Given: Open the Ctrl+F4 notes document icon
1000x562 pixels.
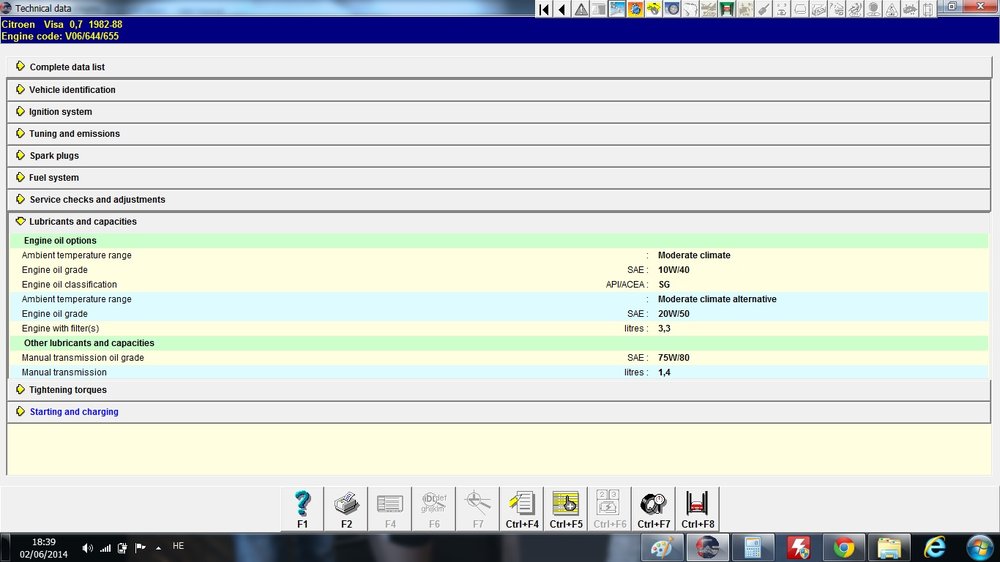Looking at the screenshot, I should click(x=522, y=508).
